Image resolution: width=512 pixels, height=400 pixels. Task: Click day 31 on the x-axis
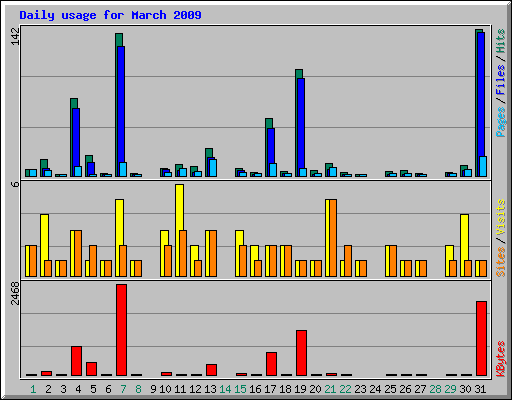(480, 389)
